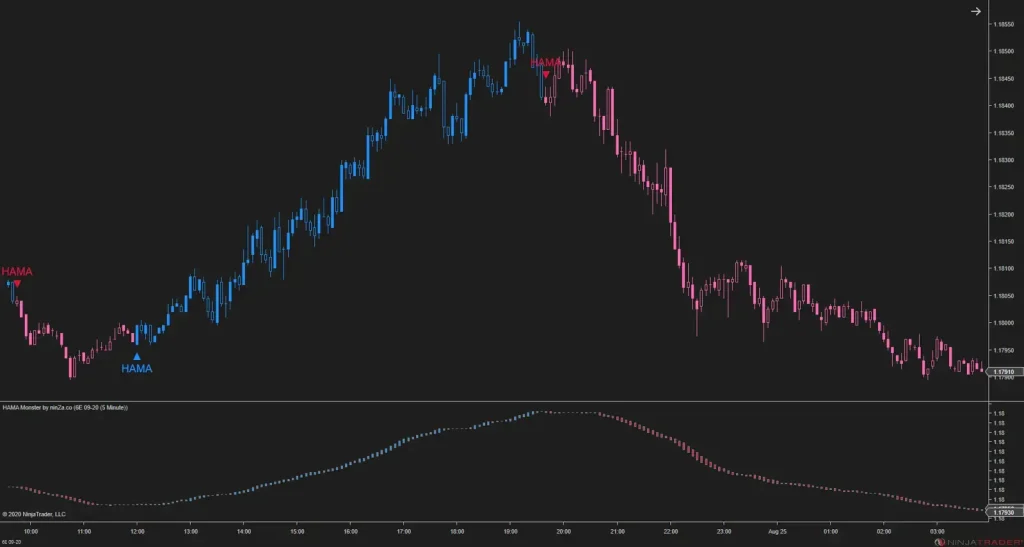The image size is (1024, 547).
Task: Click the 1.18000 price axis label
Action: pos(1003,323)
